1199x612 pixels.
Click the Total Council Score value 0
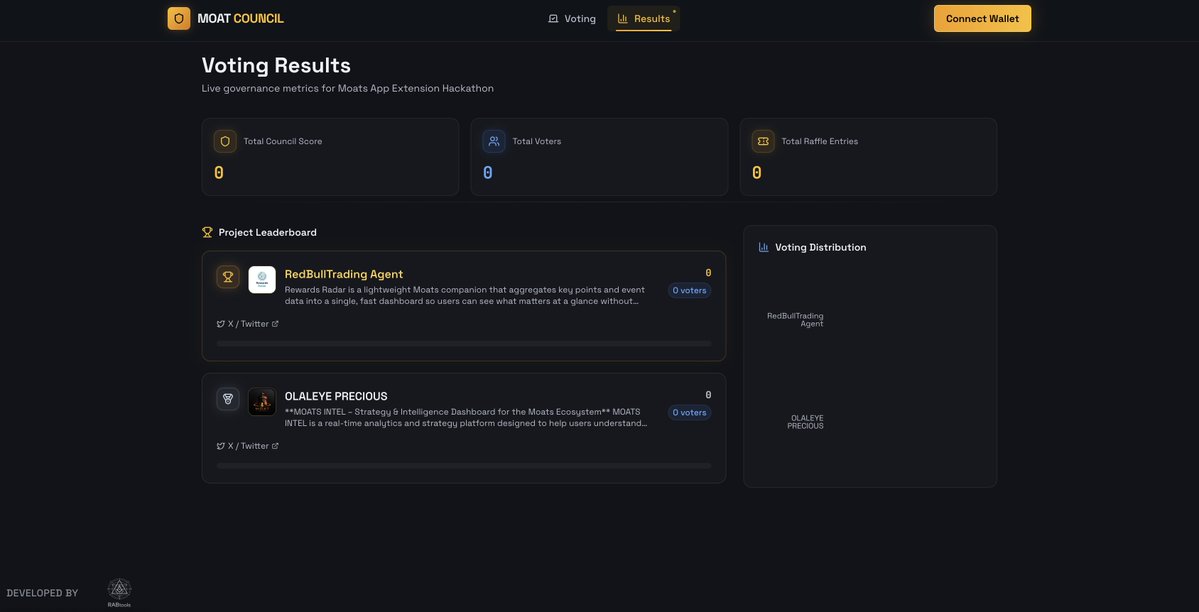click(219, 173)
